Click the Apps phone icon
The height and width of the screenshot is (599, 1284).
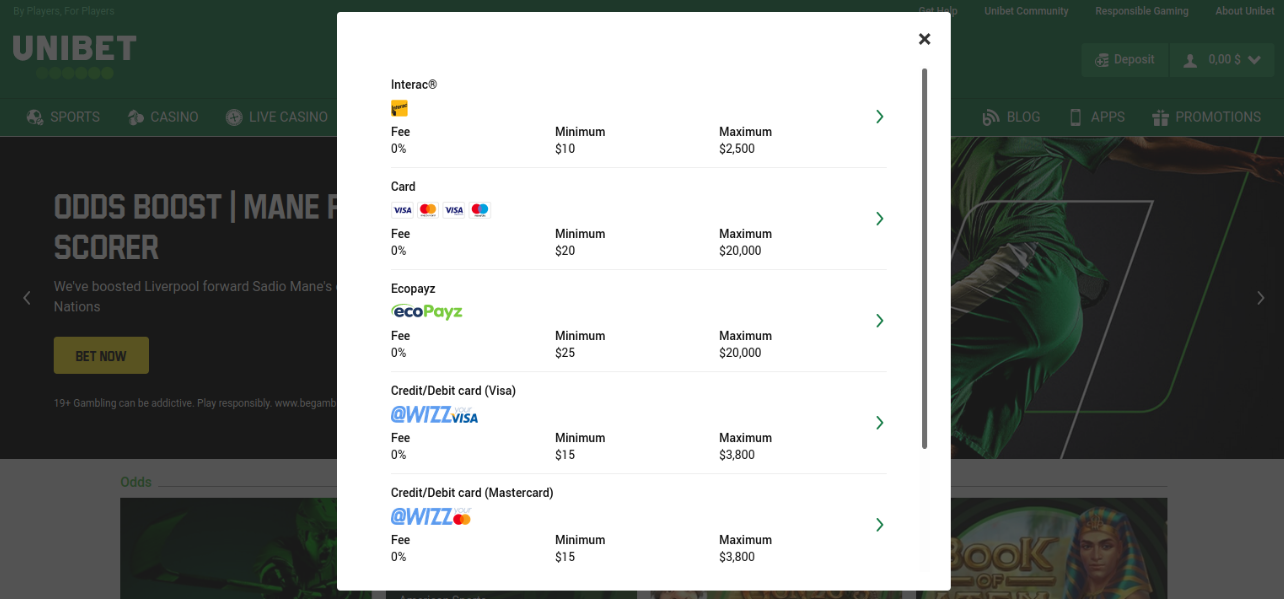(1076, 117)
